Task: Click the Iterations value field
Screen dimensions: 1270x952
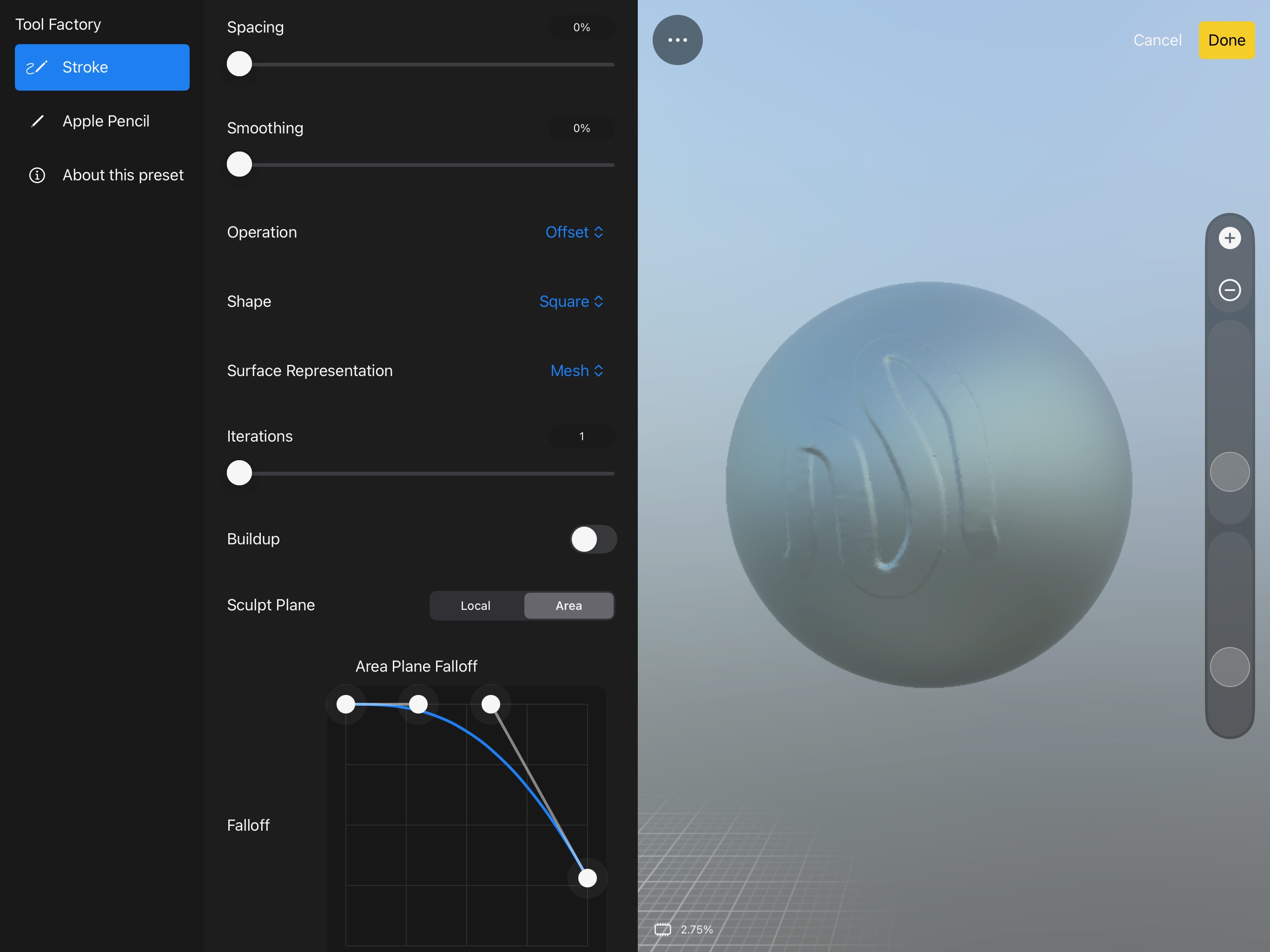Action: click(581, 436)
